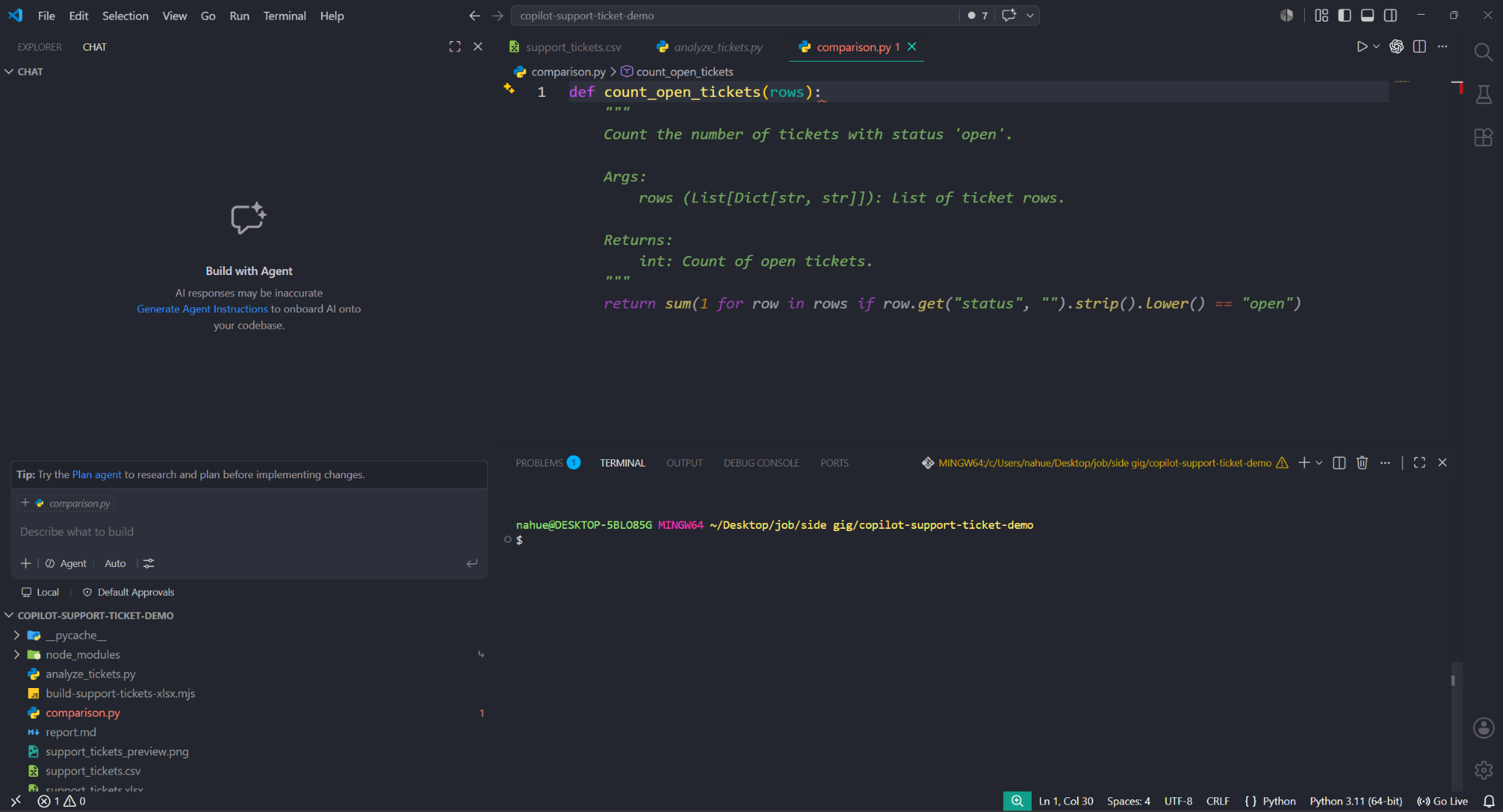Open the Accounts icon in the activity bar

[1483, 728]
